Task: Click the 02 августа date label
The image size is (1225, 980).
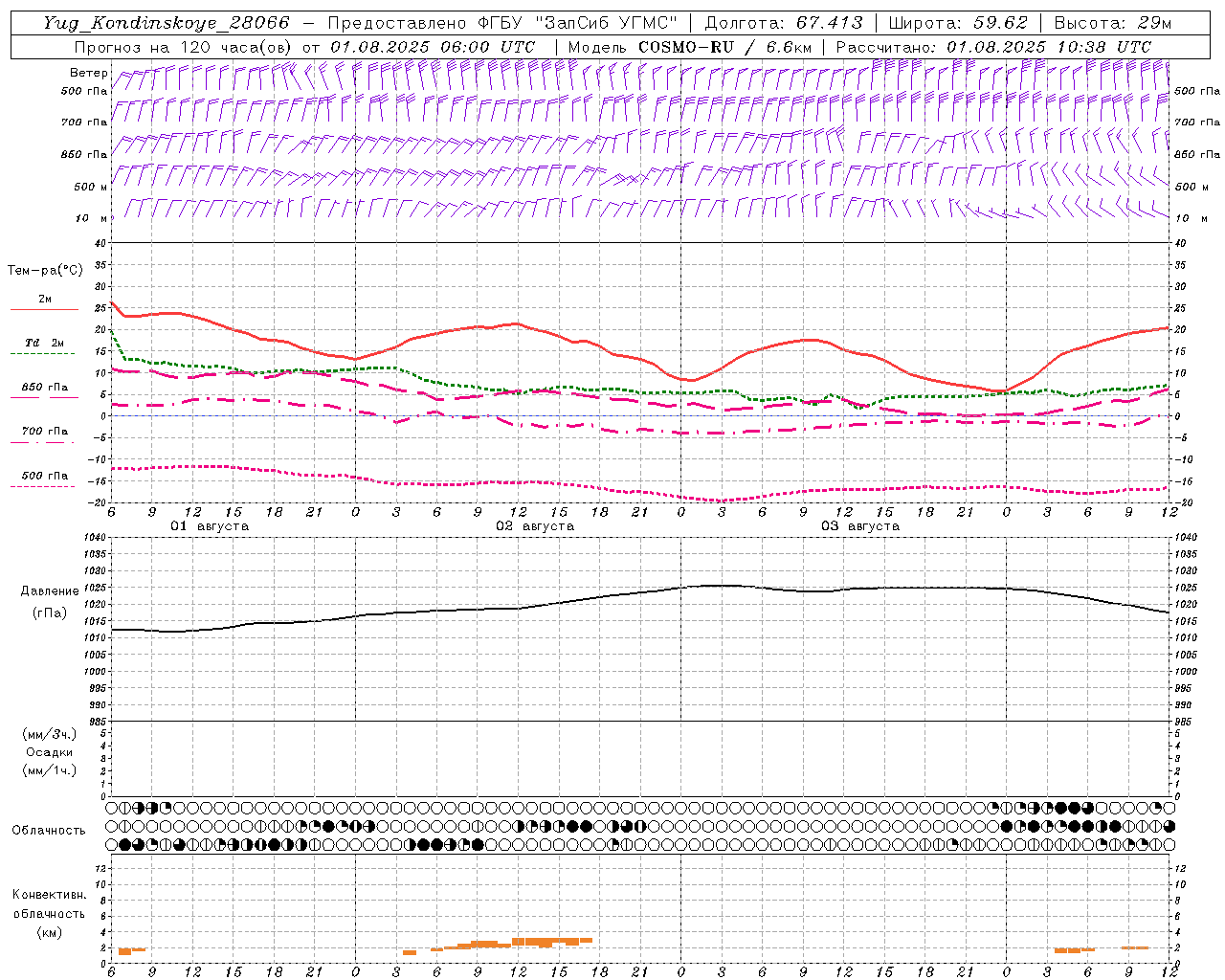Action: (535, 525)
